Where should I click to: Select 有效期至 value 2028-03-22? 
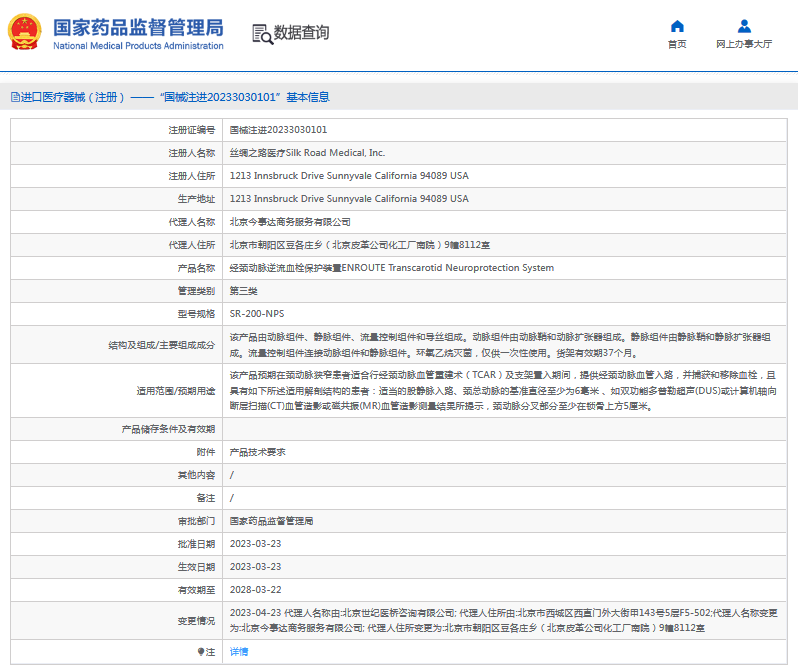click(x=255, y=590)
